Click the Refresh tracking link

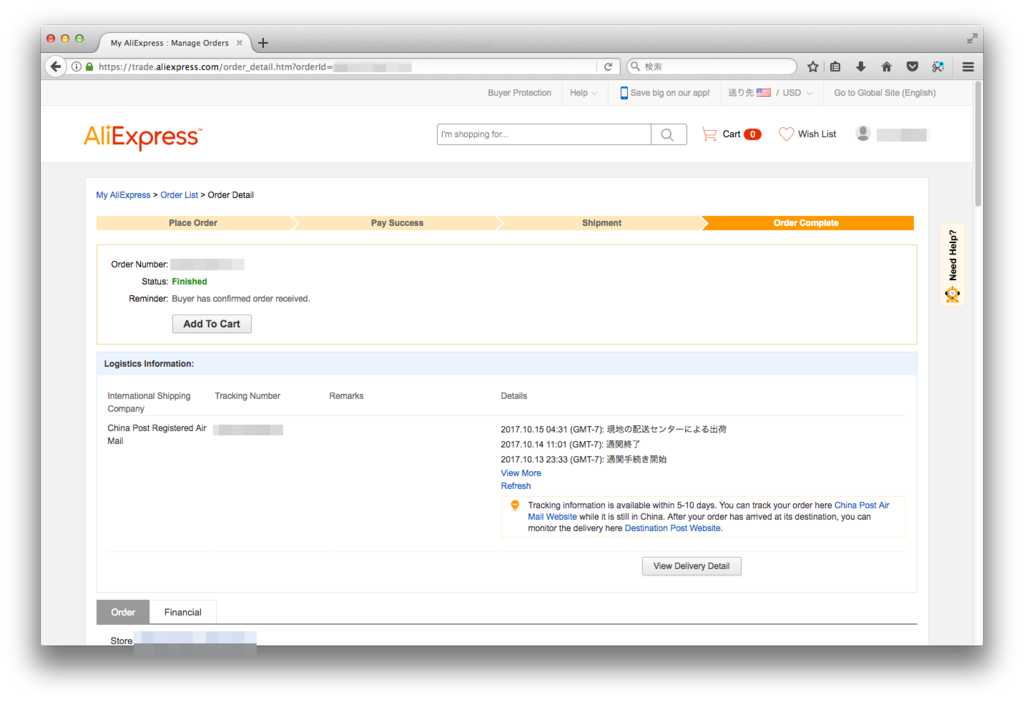[515, 486]
